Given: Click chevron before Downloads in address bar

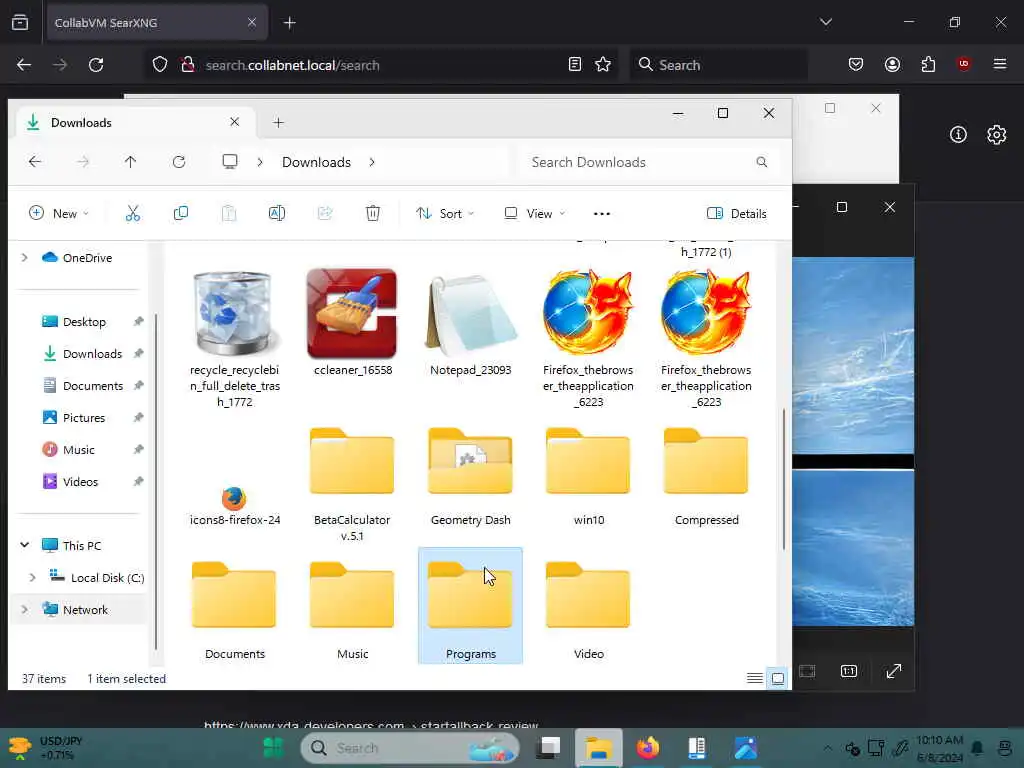Looking at the screenshot, I should tap(260, 162).
